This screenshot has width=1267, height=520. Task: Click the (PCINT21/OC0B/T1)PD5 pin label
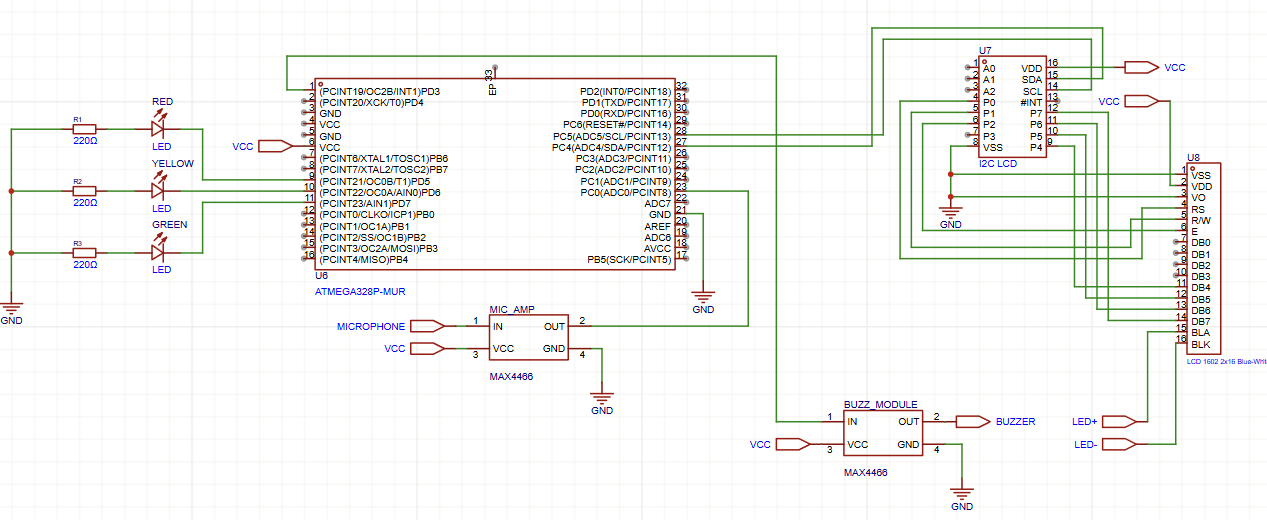[374, 181]
